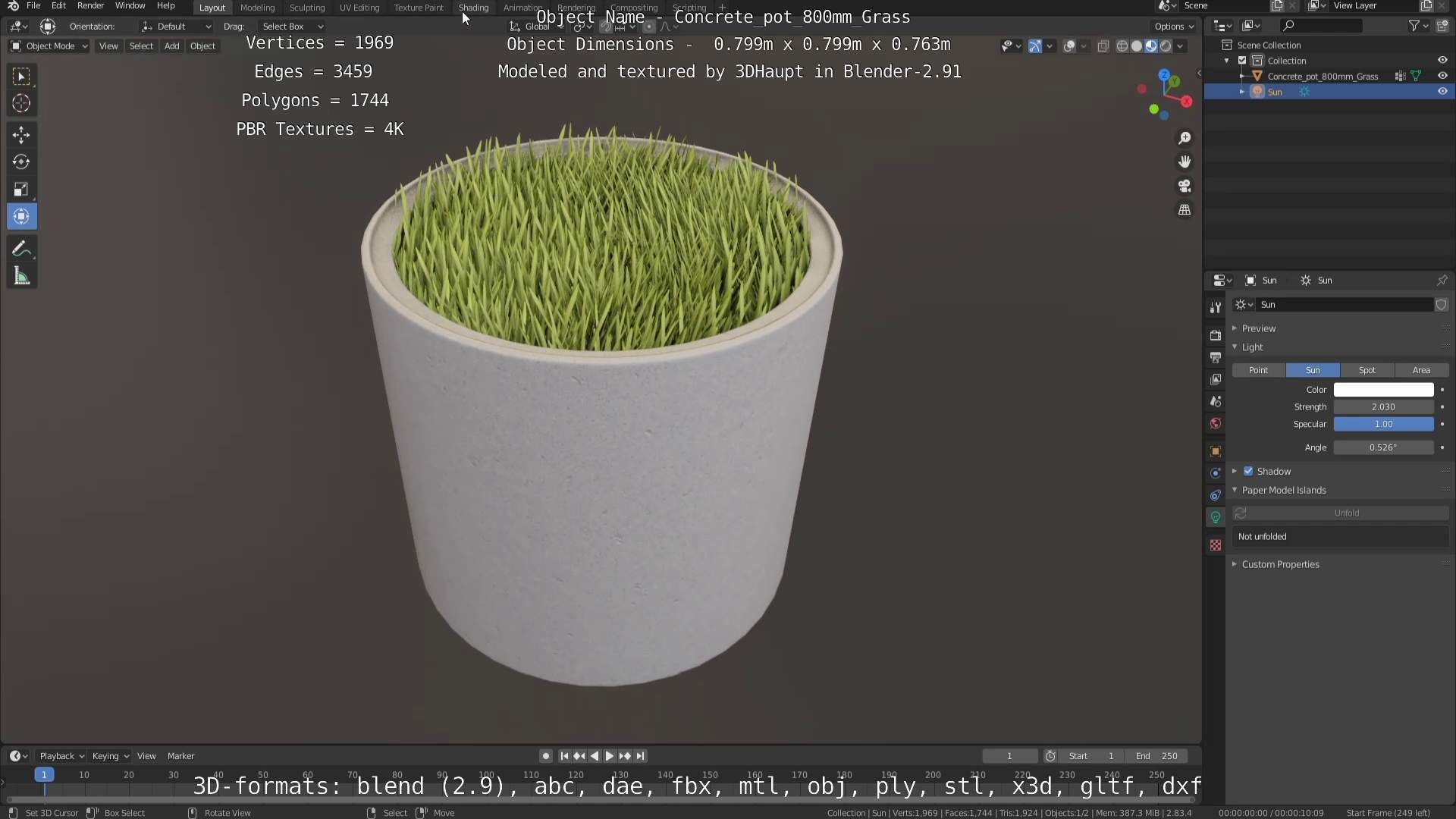The width and height of the screenshot is (1456, 819).
Task: Open the Physics properties tab
Action: pos(1216,473)
